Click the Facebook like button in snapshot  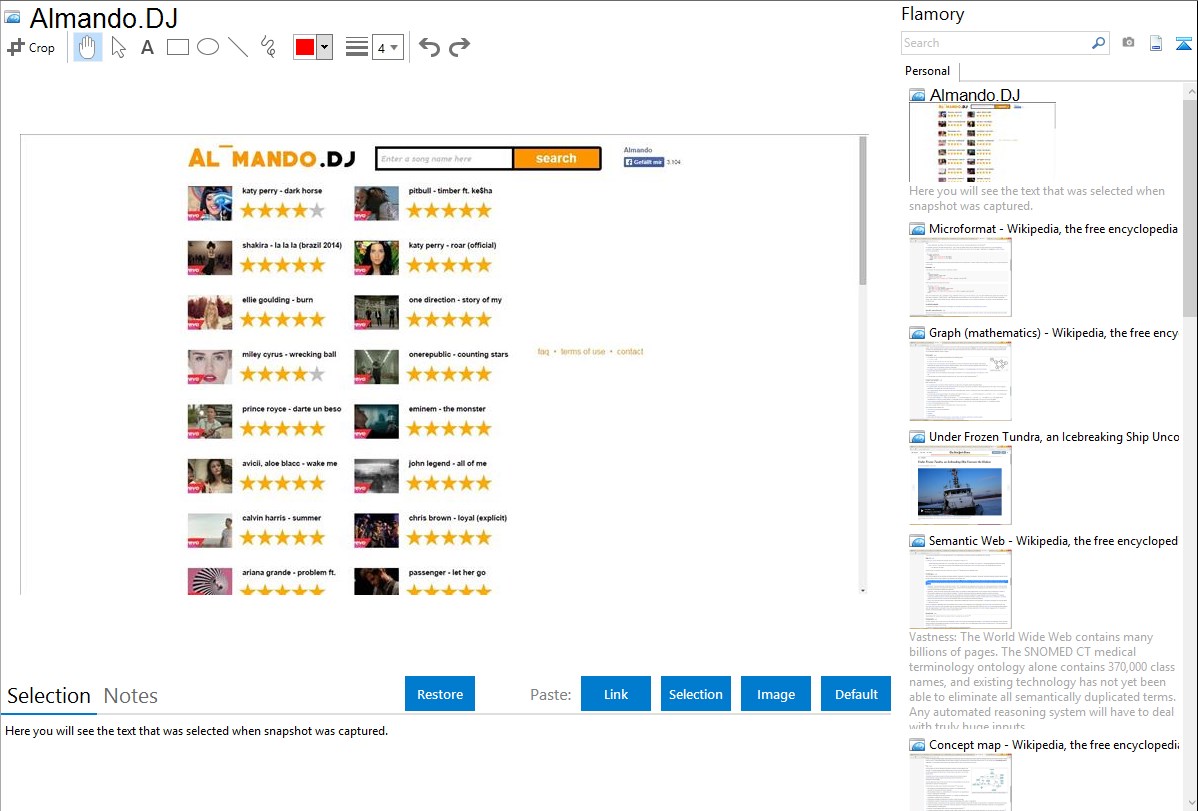point(643,162)
